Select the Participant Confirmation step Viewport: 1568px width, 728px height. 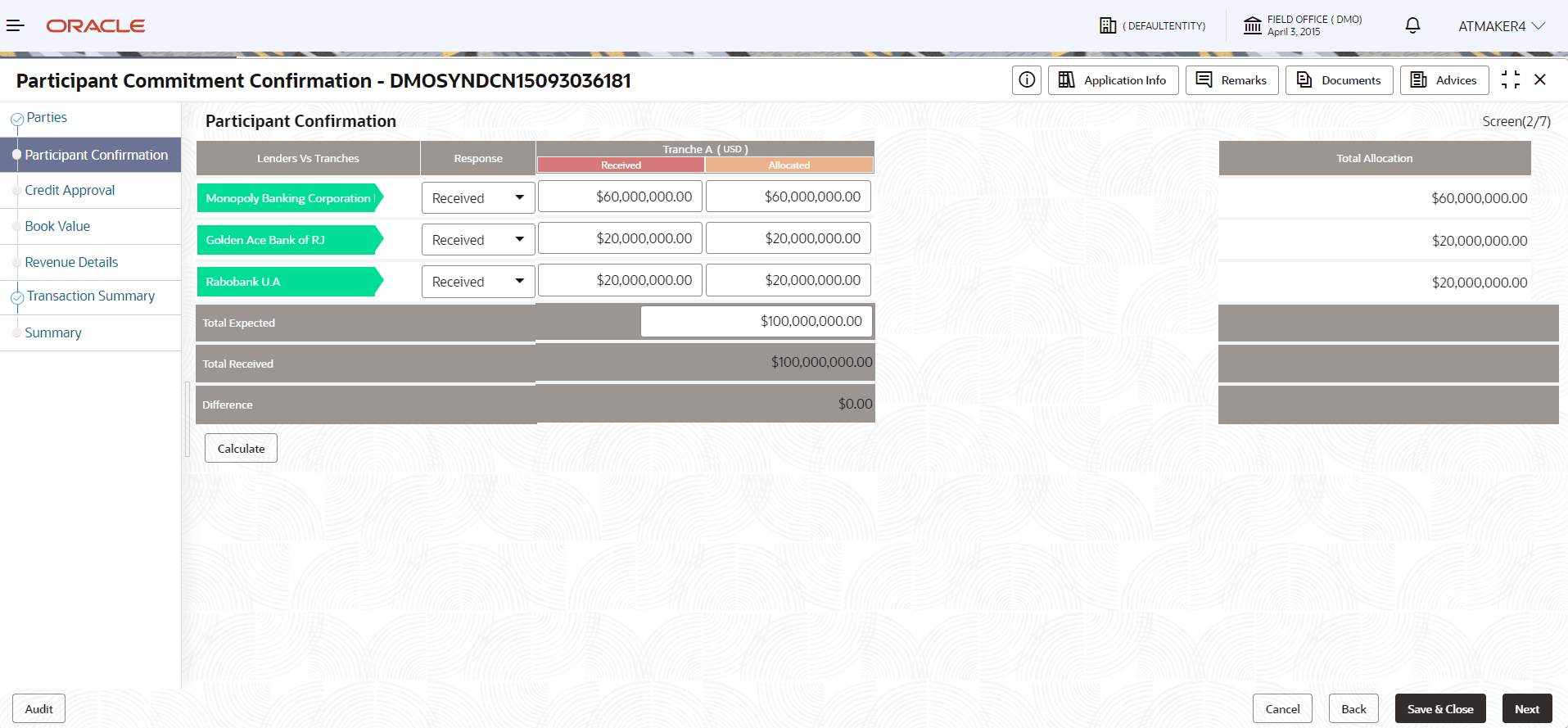(90, 155)
